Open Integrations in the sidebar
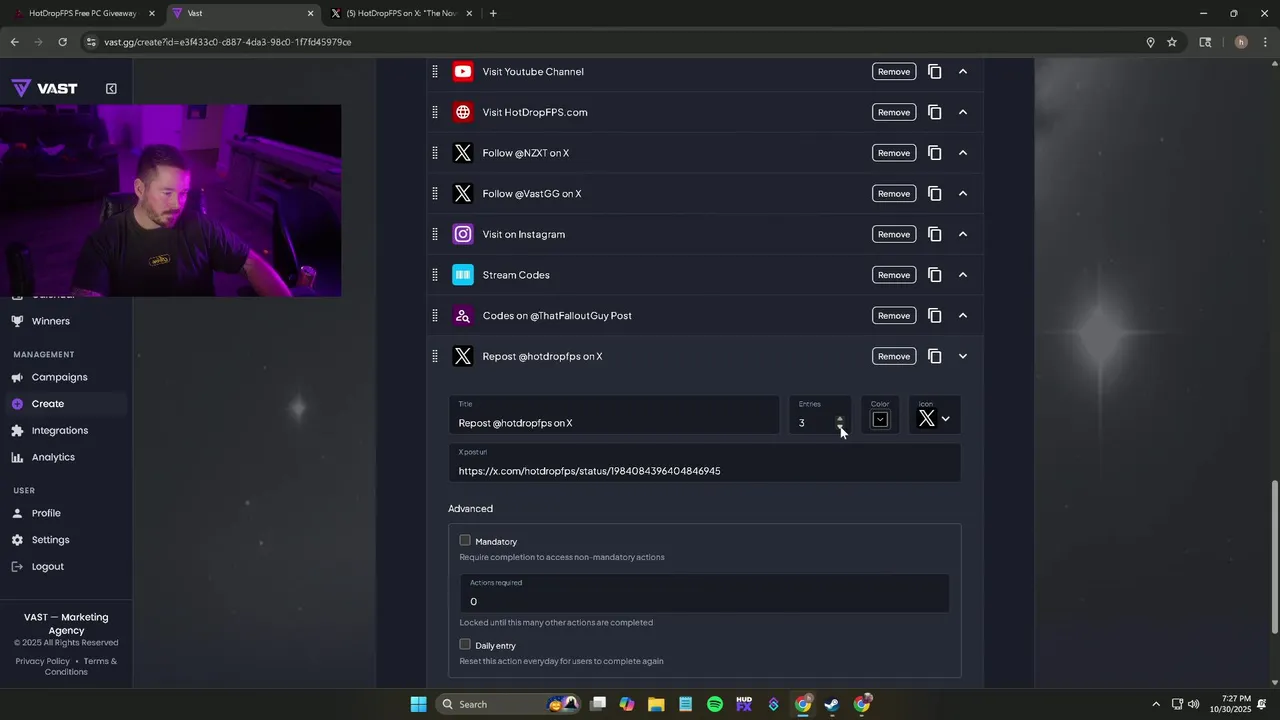The image size is (1280, 720). tap(59, 431)
